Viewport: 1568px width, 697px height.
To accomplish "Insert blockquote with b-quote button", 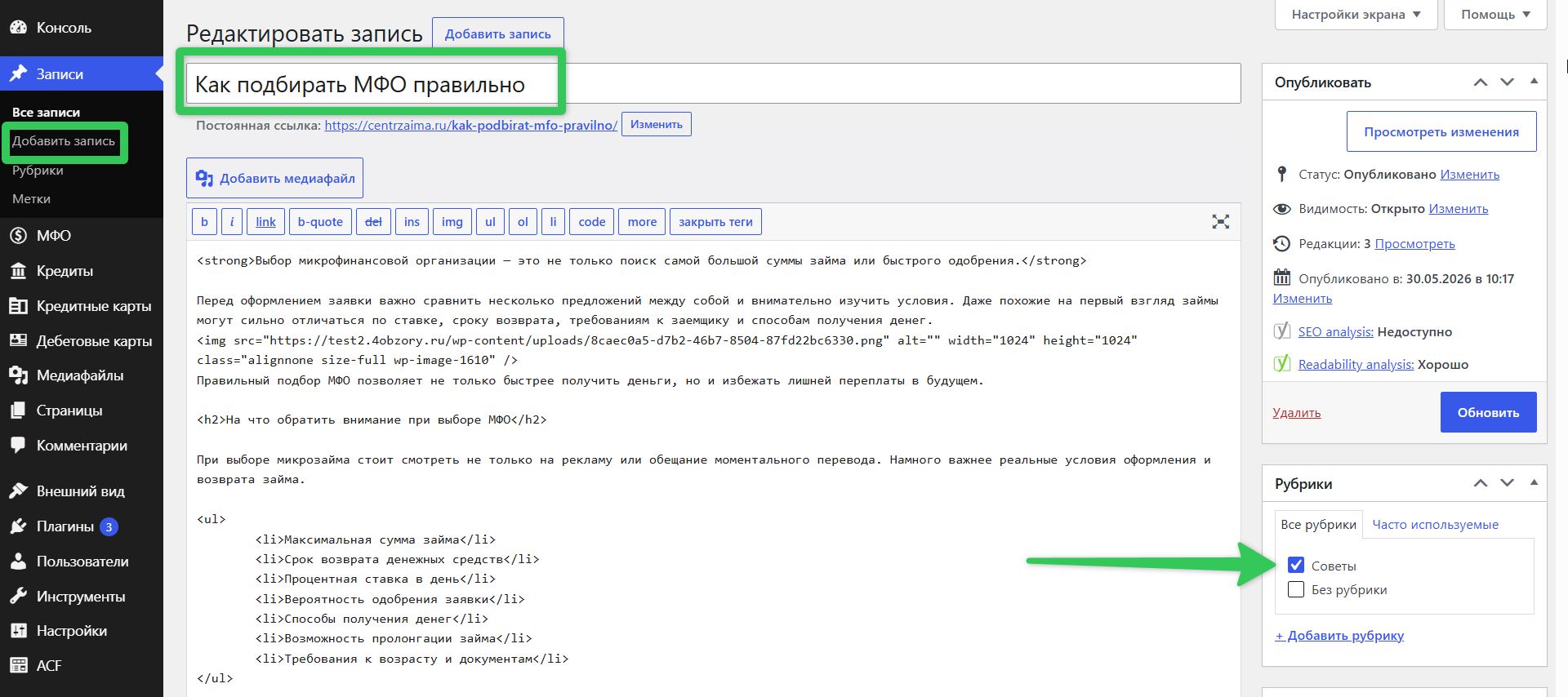I will 320,221.
